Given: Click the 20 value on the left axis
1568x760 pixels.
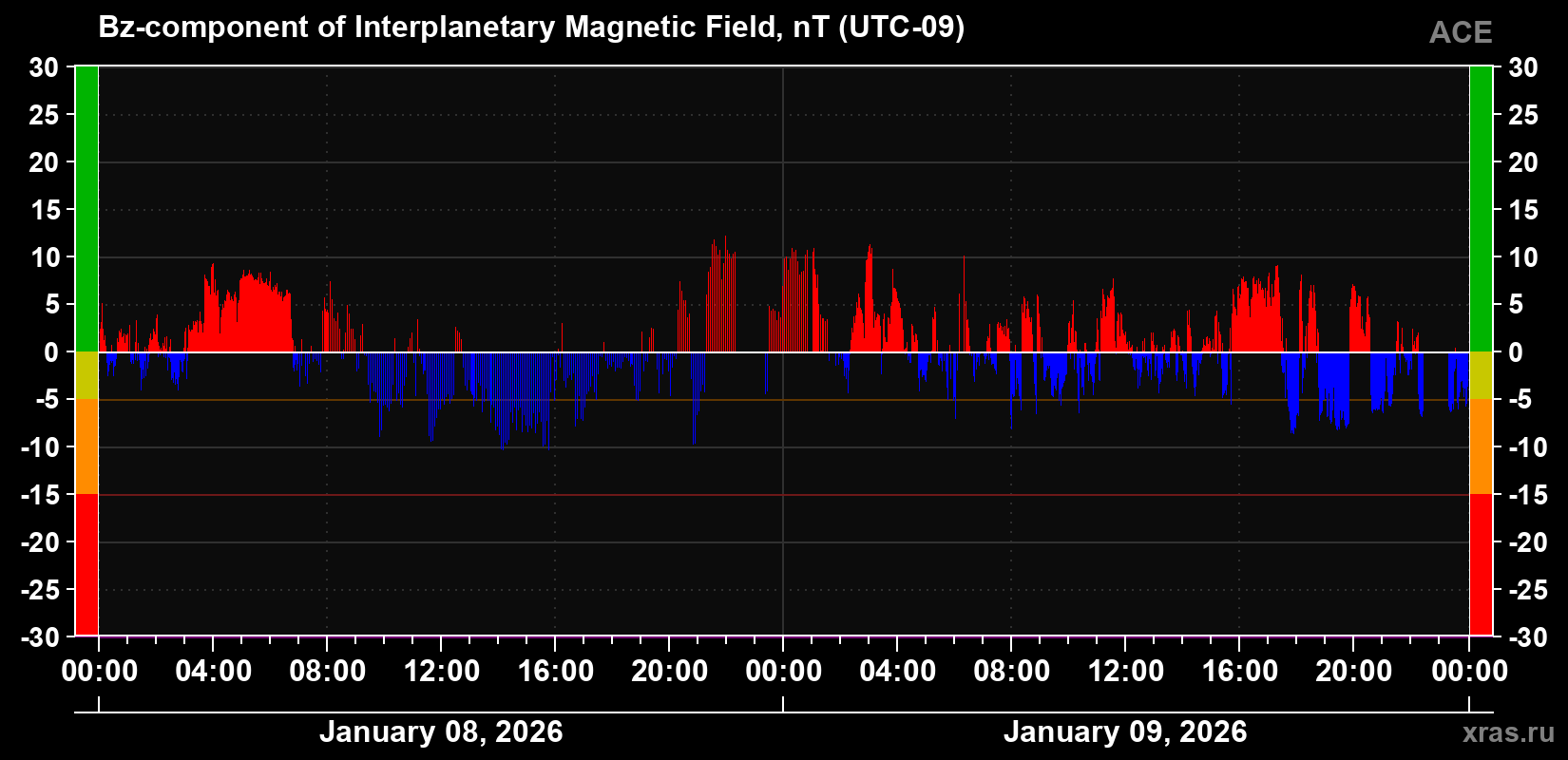Looking at the screenshot, I should point(44,162).
